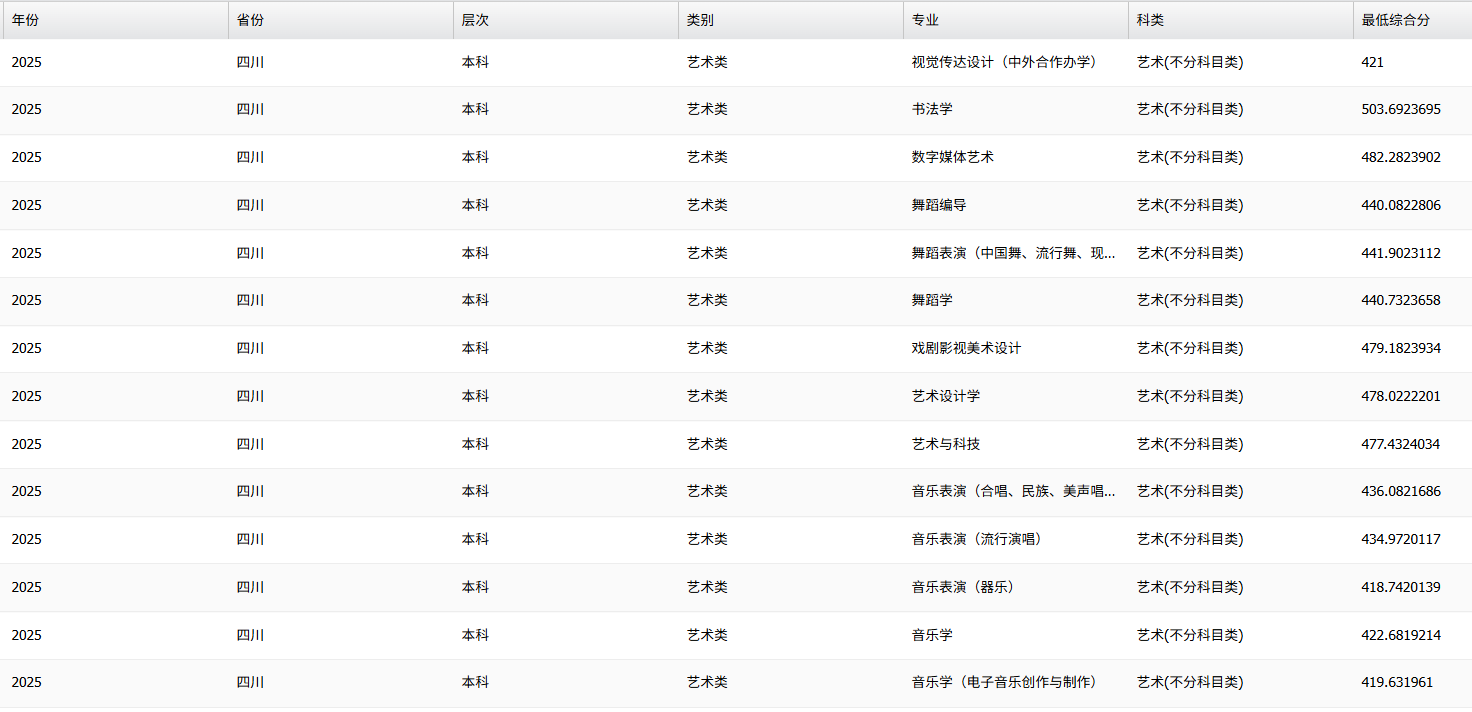Select 2025 in the 音乐学(电子音乐创作与制作) row
The width and height of the screenshot is (1472, 712).
[27, 682]
